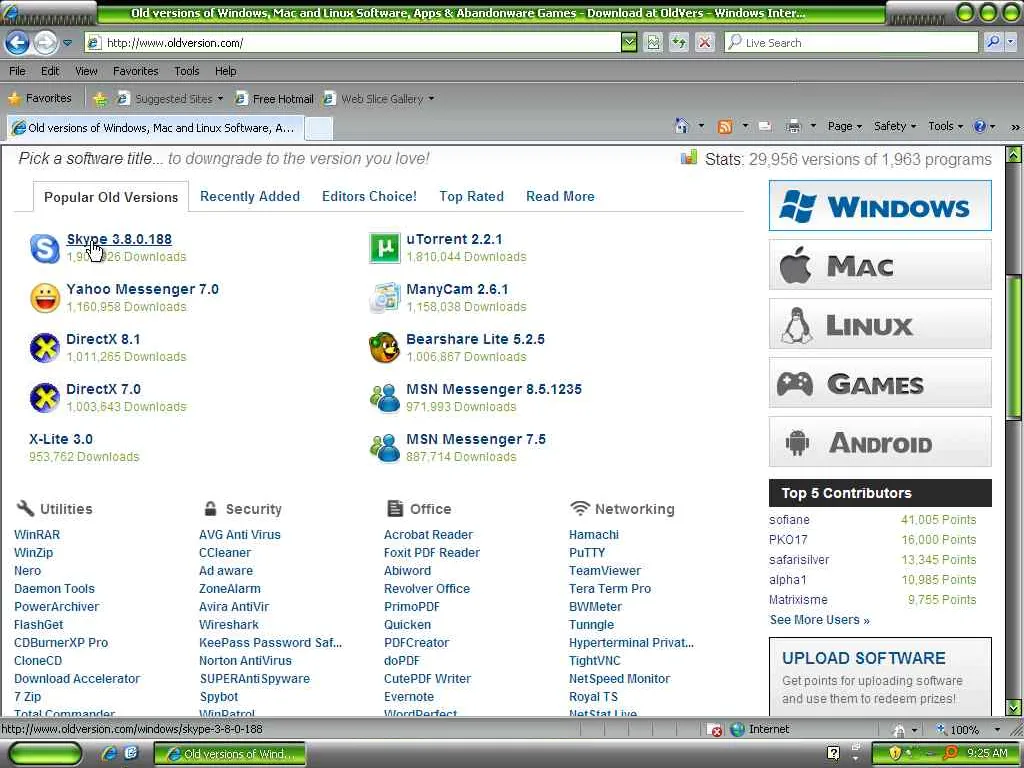Click the uTorrent green icon

click(385, 248)
